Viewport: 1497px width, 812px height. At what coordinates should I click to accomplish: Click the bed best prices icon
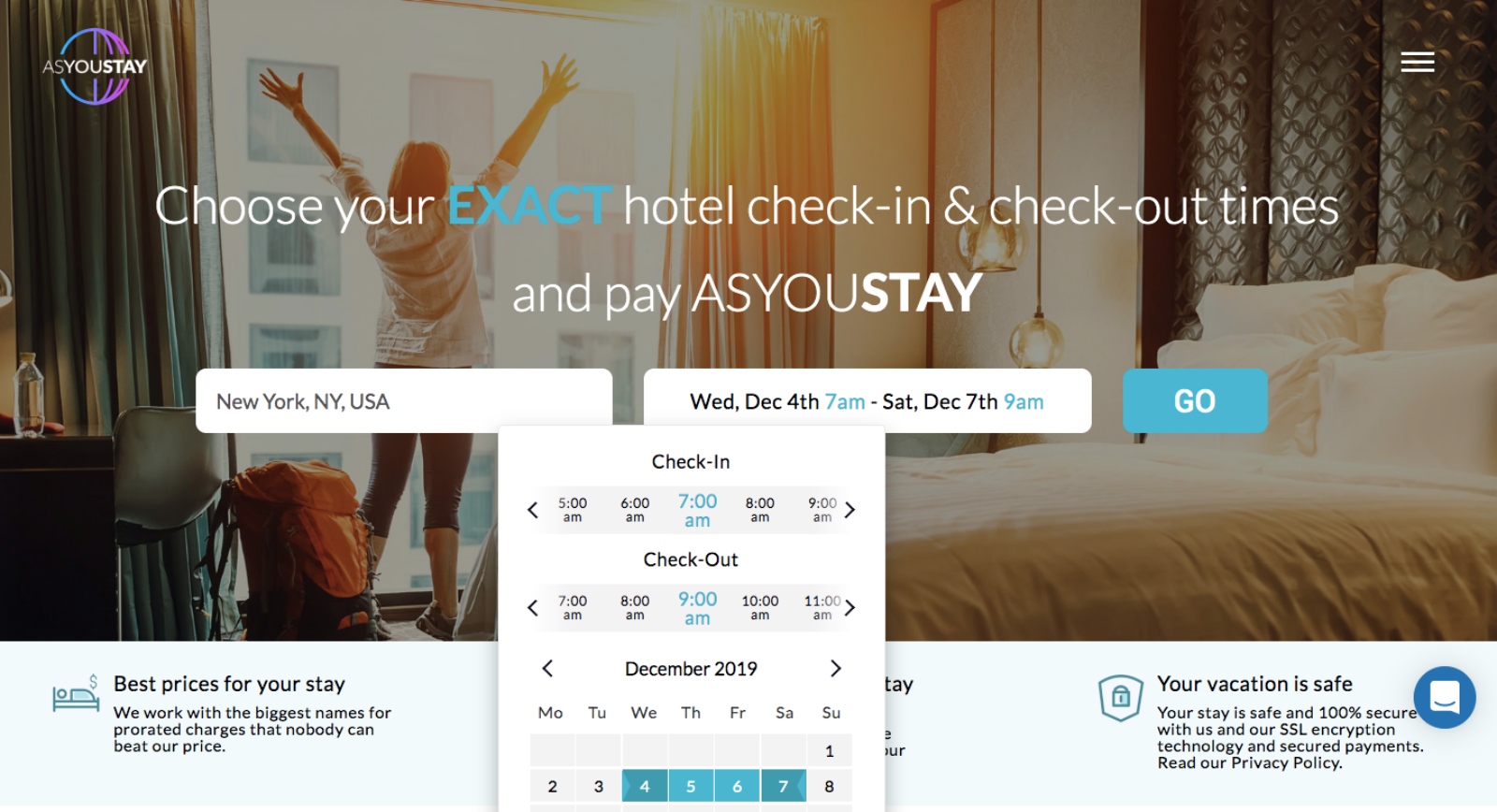76,694
